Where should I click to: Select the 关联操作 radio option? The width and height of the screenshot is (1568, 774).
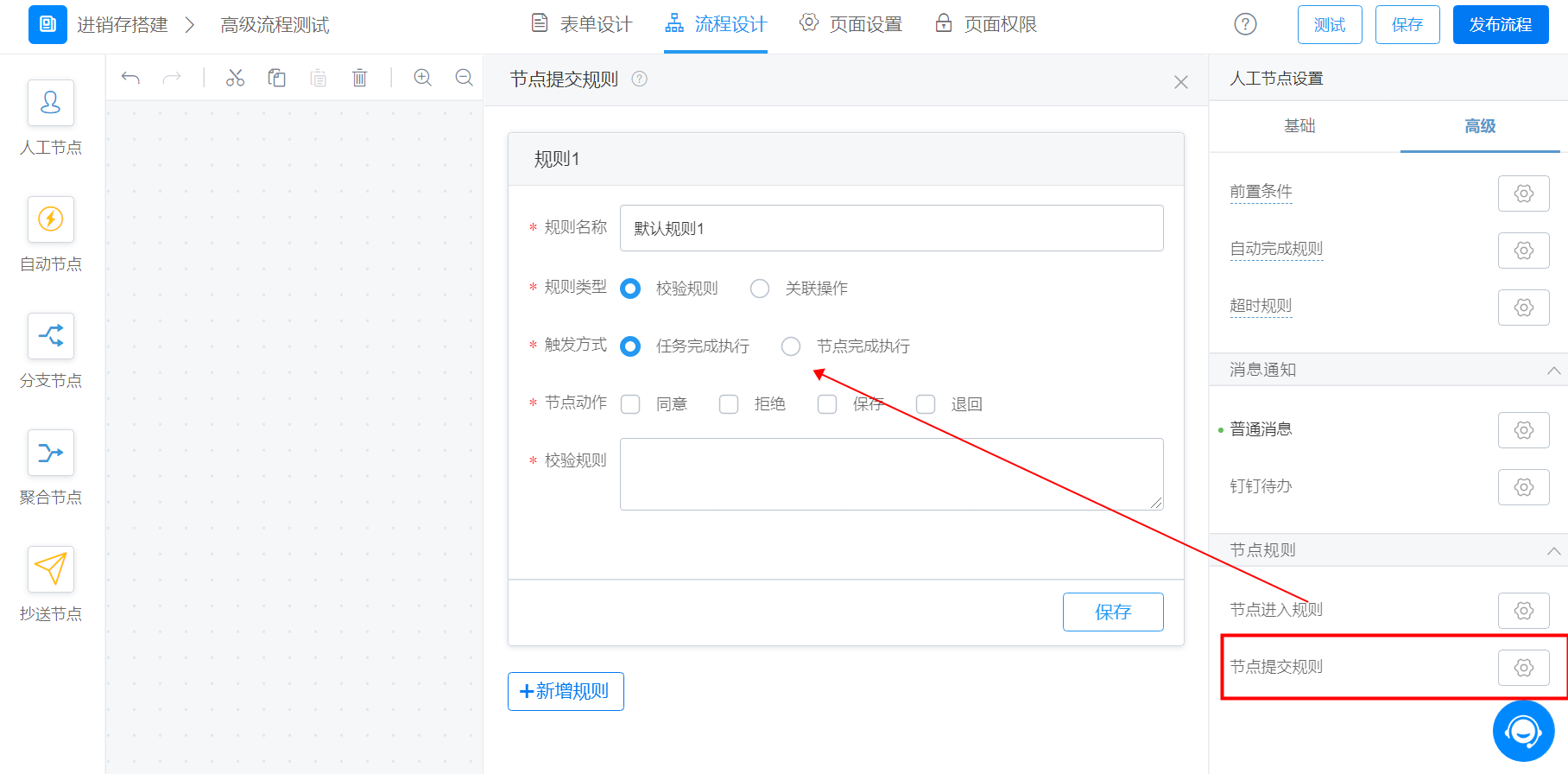(760, 289)
